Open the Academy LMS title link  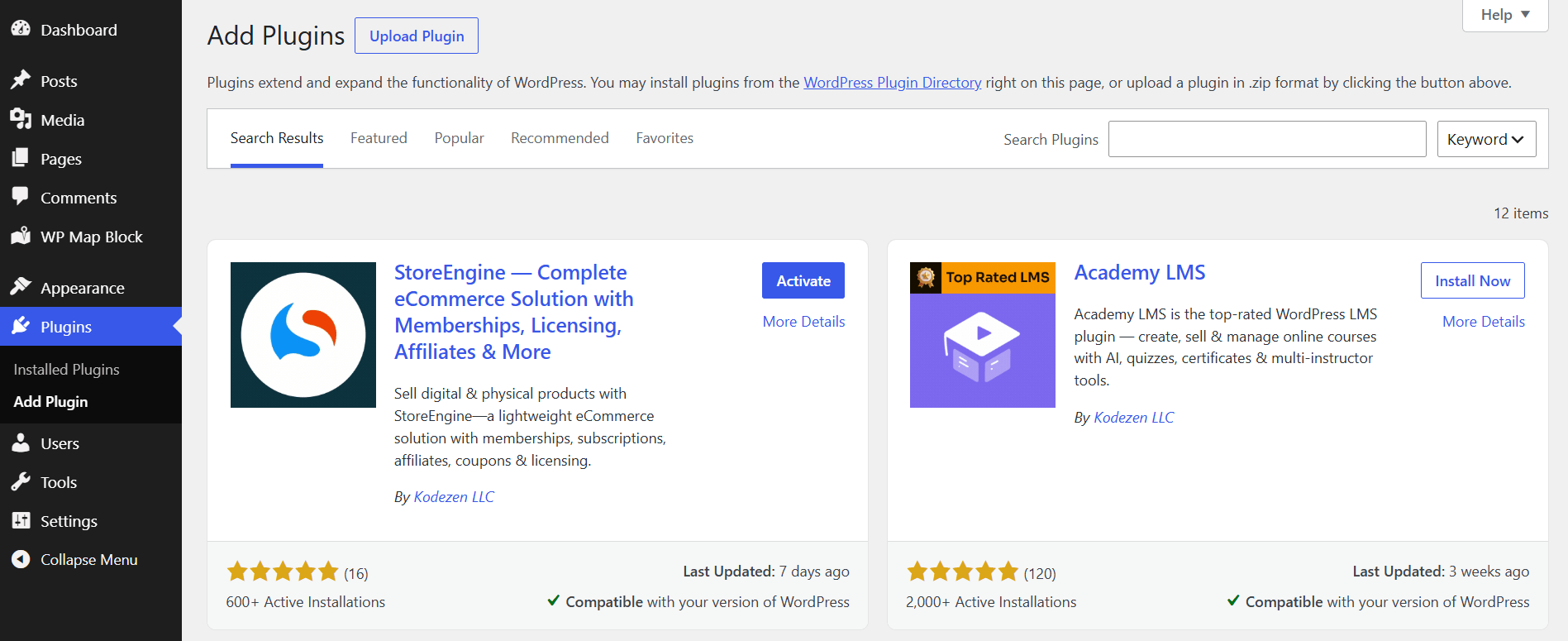pos(1140,272)
